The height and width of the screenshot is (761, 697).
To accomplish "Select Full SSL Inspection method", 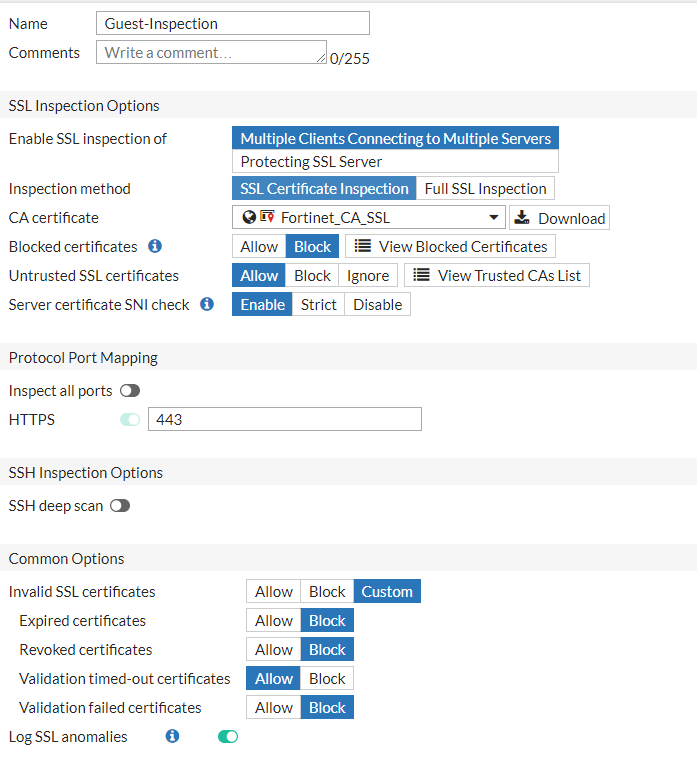I will [485, 188].
